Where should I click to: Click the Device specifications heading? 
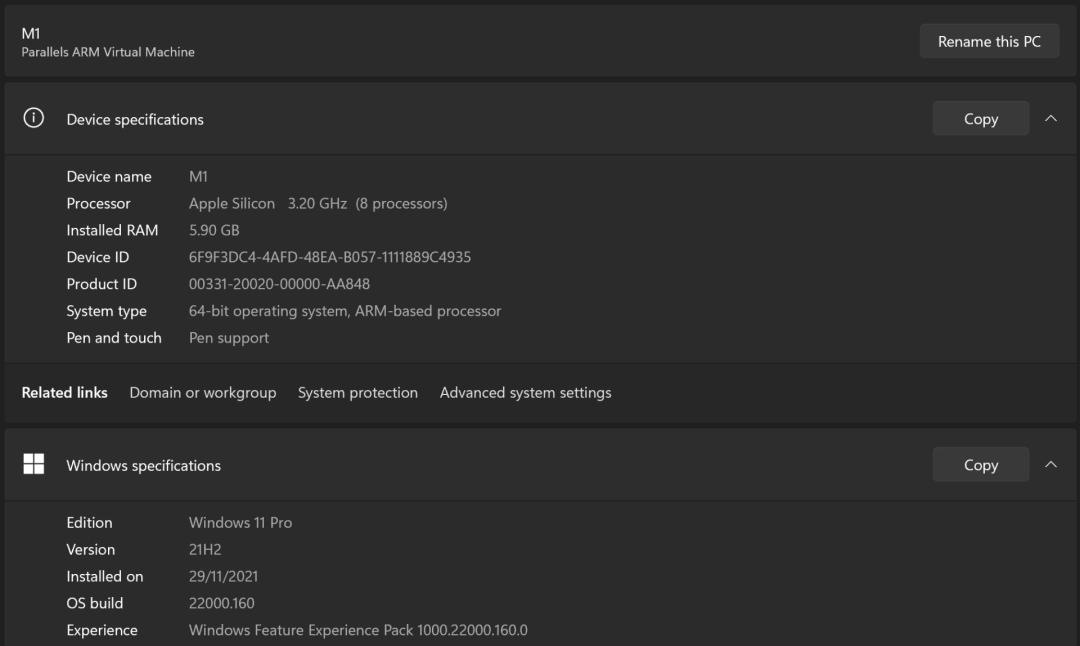[x=135, y=119]
